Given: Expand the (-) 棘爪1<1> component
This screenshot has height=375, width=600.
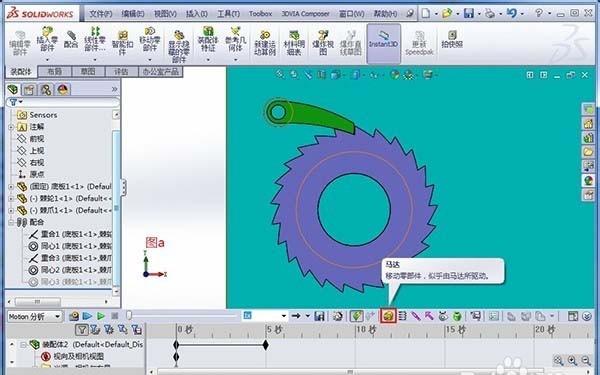Looking at the screenshot, I should click(11, 210).
